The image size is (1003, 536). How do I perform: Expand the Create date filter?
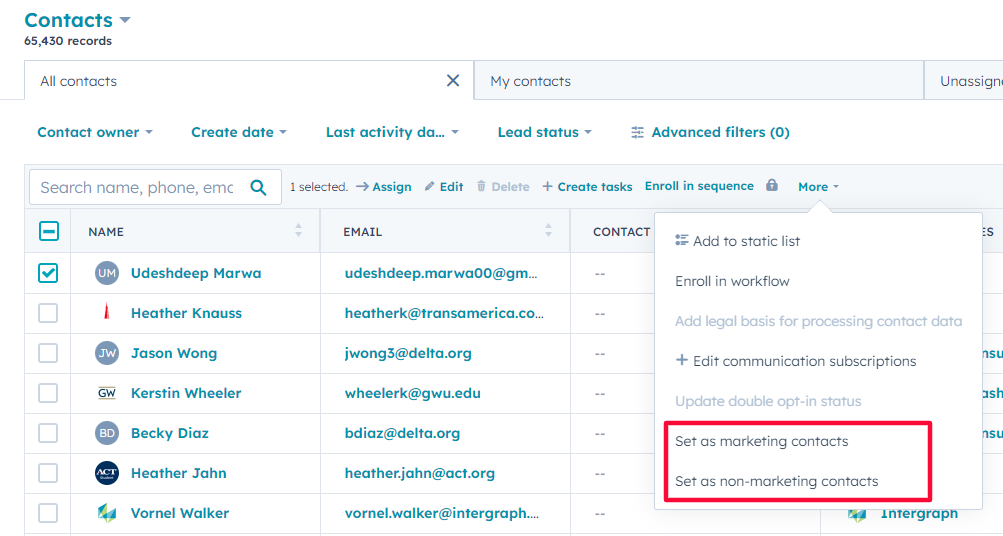pos(238,132)
